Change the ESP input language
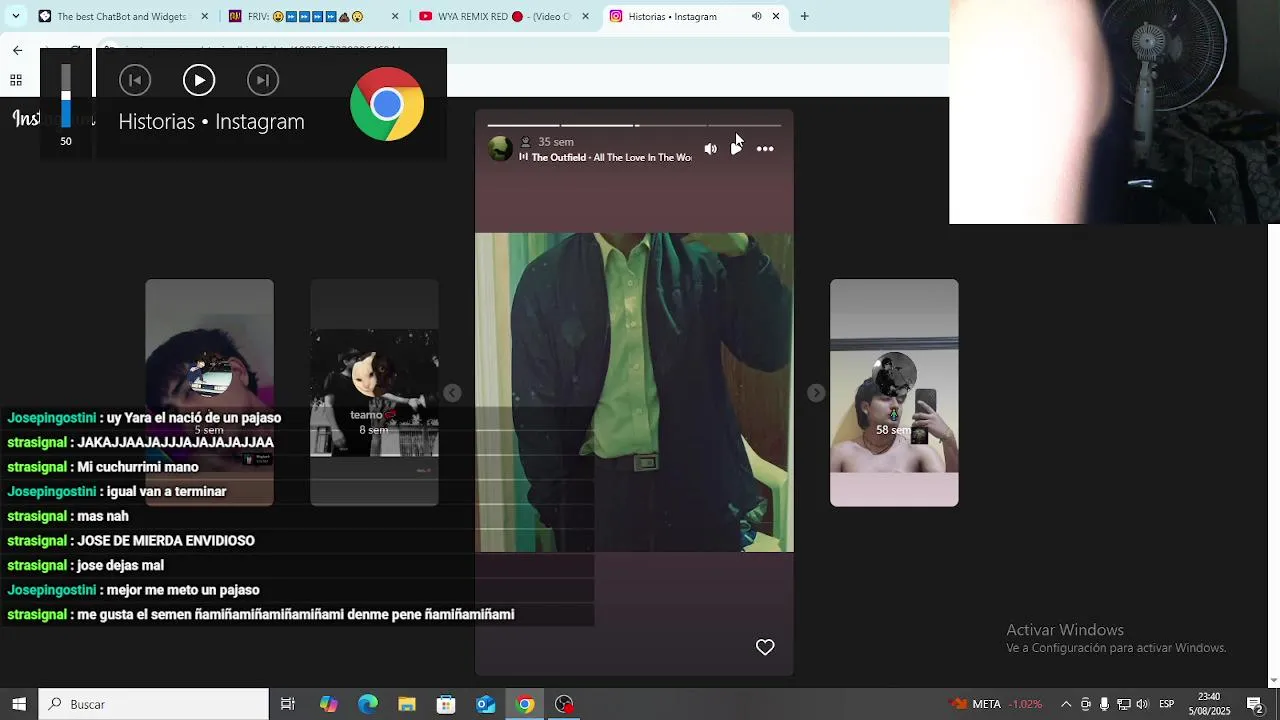Image resolution: width=1280 pixels, height=720 pixels. [1166, 704]
